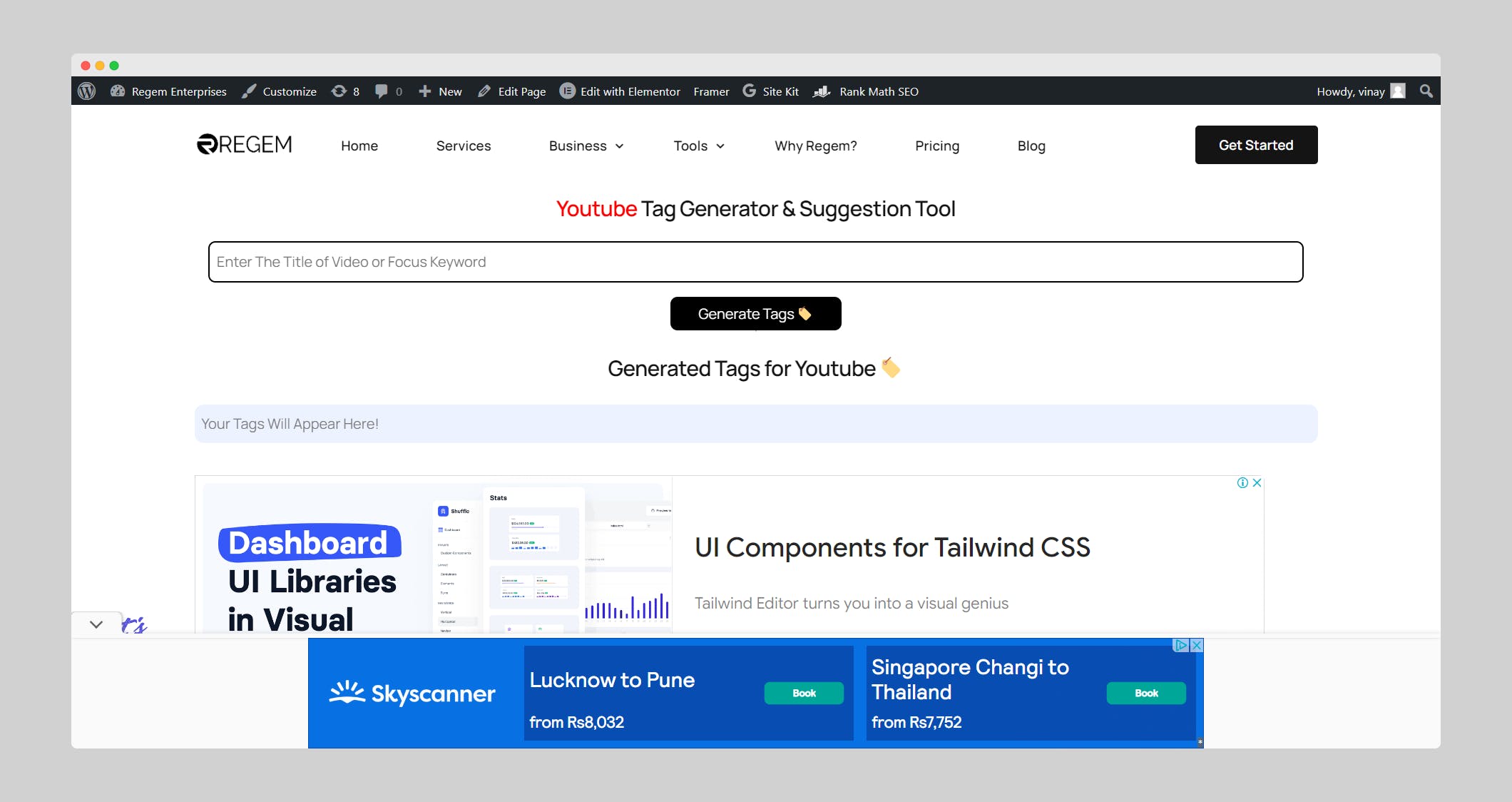
Task: Click the ad info icon
Action: (x=1242, y=482)
